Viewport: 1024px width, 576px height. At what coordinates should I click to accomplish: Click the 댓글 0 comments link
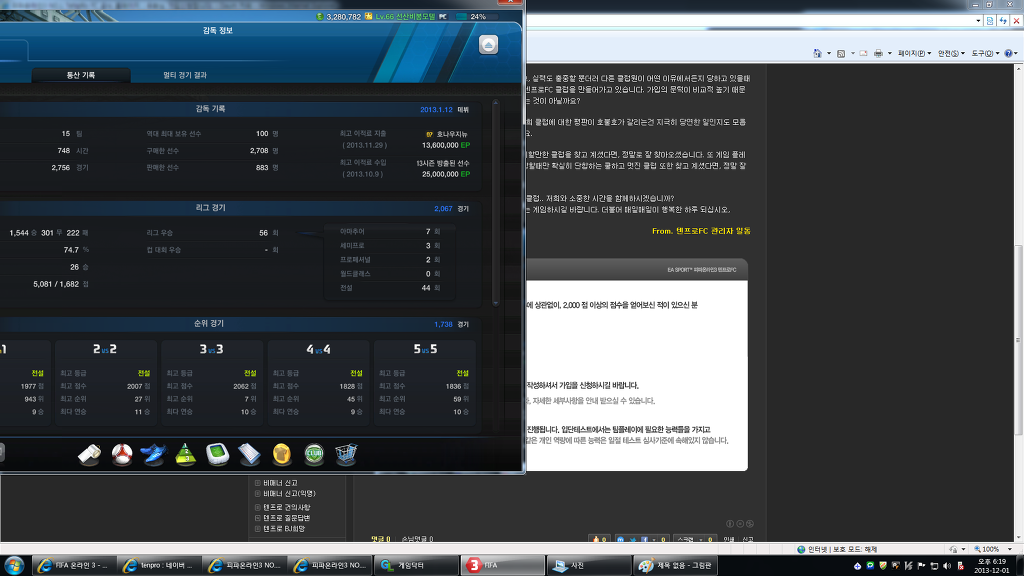click(x=381, y=539)
